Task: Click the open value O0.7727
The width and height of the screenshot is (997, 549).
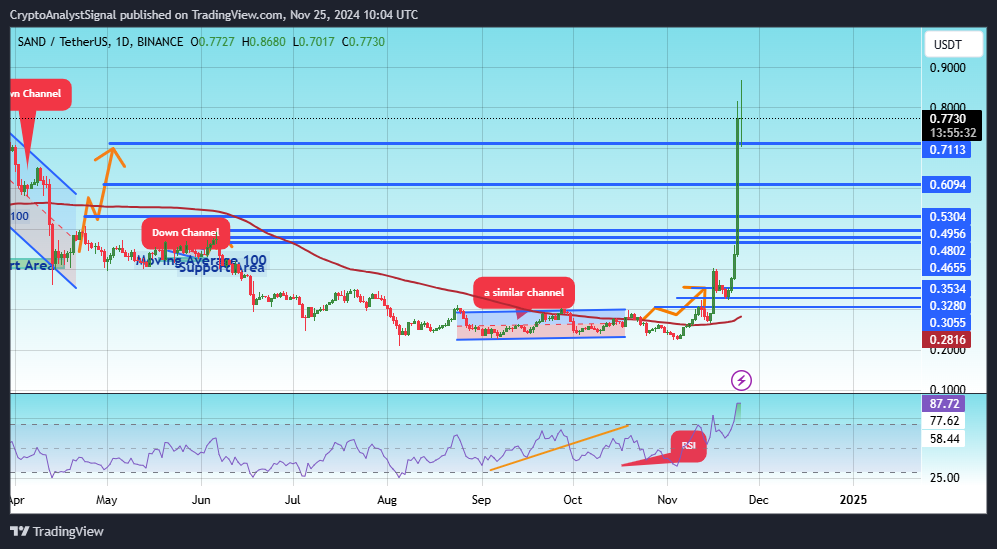Action: click(212, 42)
